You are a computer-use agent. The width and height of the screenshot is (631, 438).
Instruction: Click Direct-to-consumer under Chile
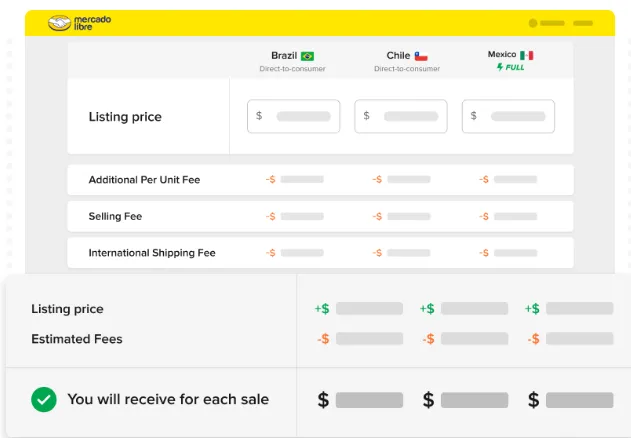[407, 69]
